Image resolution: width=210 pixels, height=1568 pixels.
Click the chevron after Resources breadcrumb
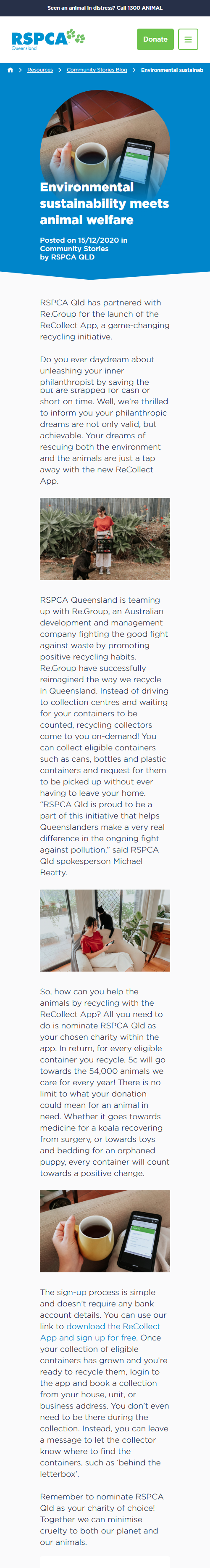point(60,70)
